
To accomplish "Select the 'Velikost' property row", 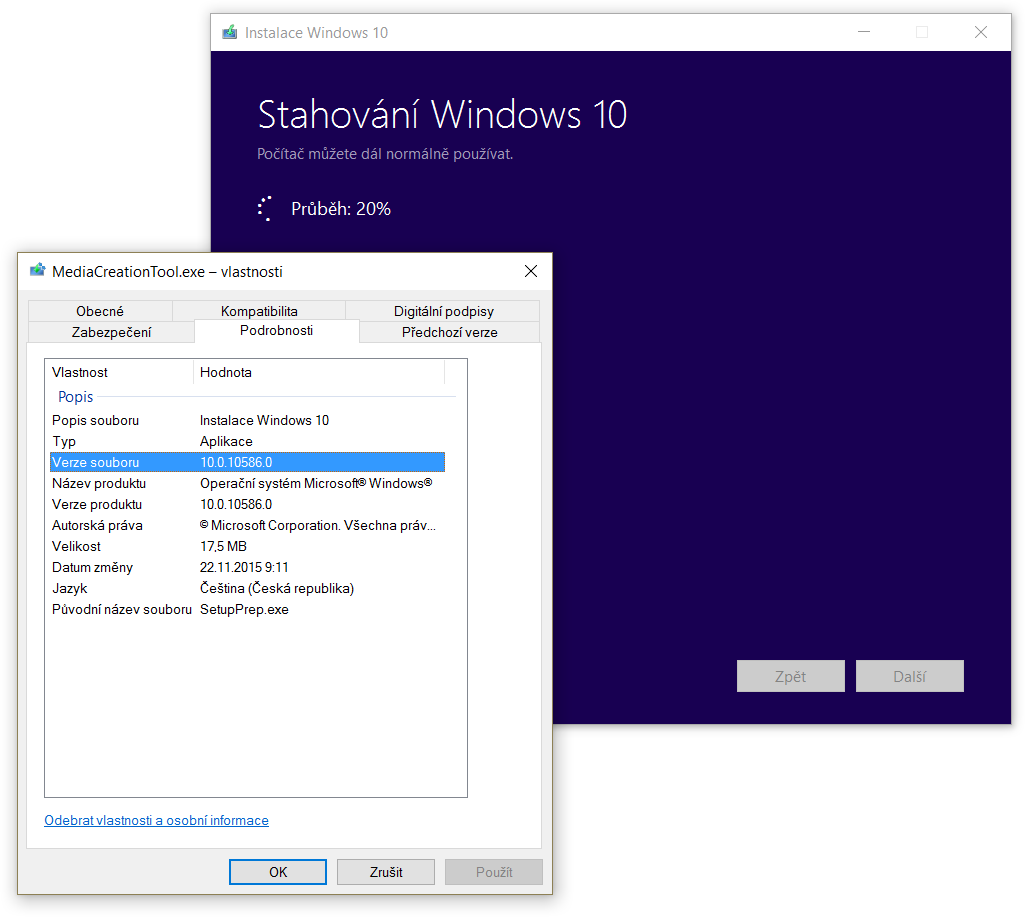I will click(247, 546).
